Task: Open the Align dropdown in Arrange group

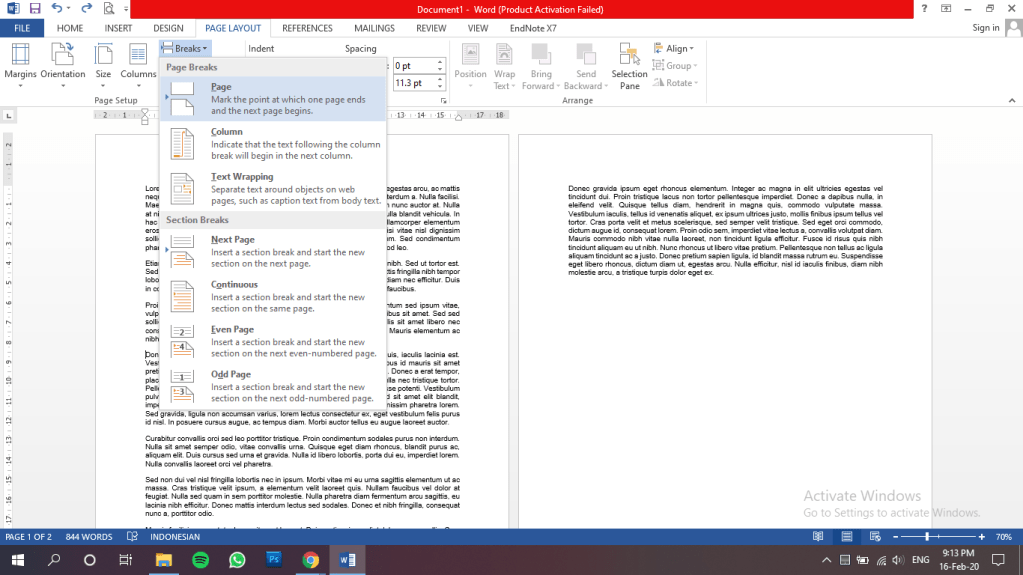Action: click(675, 48)
